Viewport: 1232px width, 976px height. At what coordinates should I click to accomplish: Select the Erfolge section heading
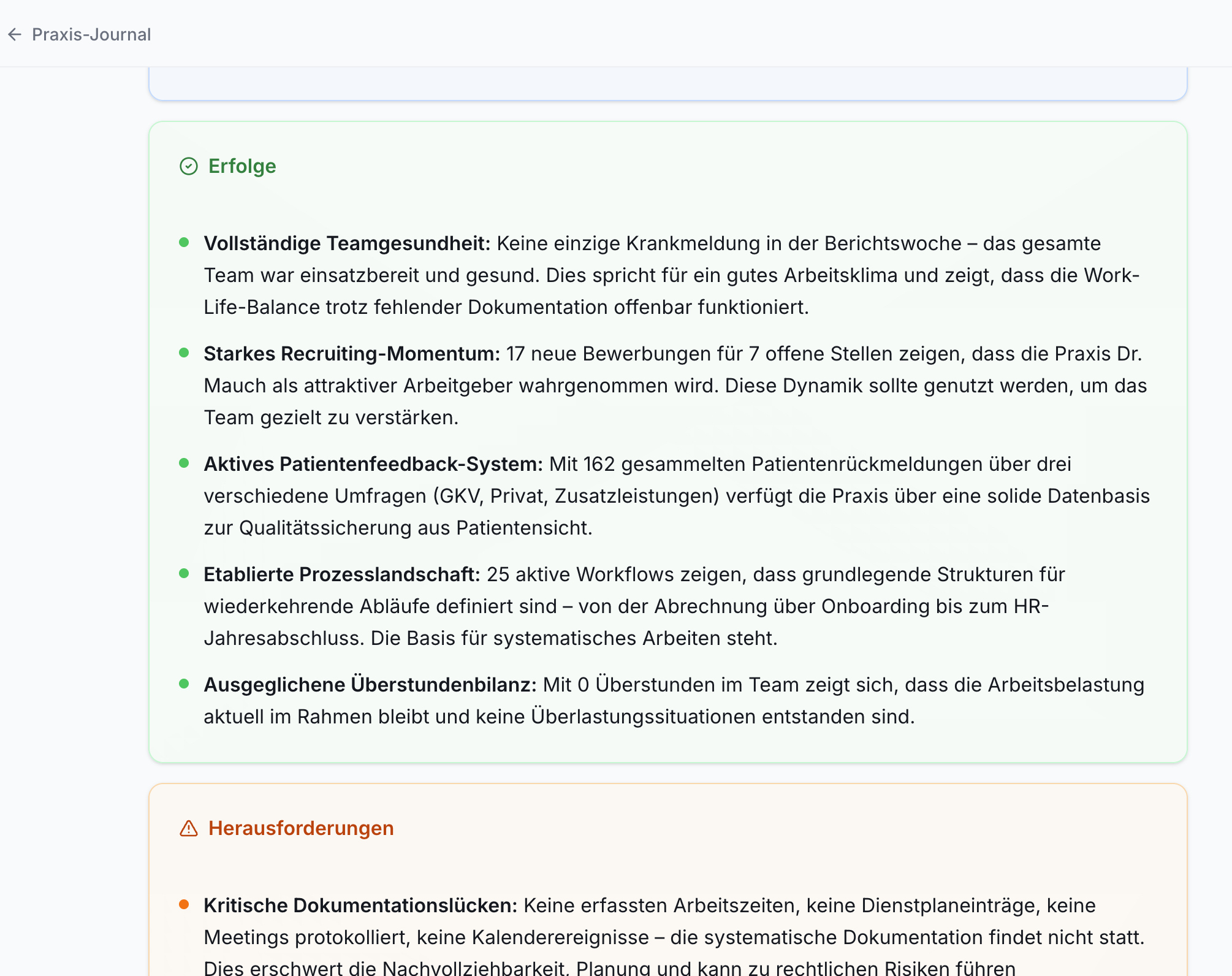242,166
